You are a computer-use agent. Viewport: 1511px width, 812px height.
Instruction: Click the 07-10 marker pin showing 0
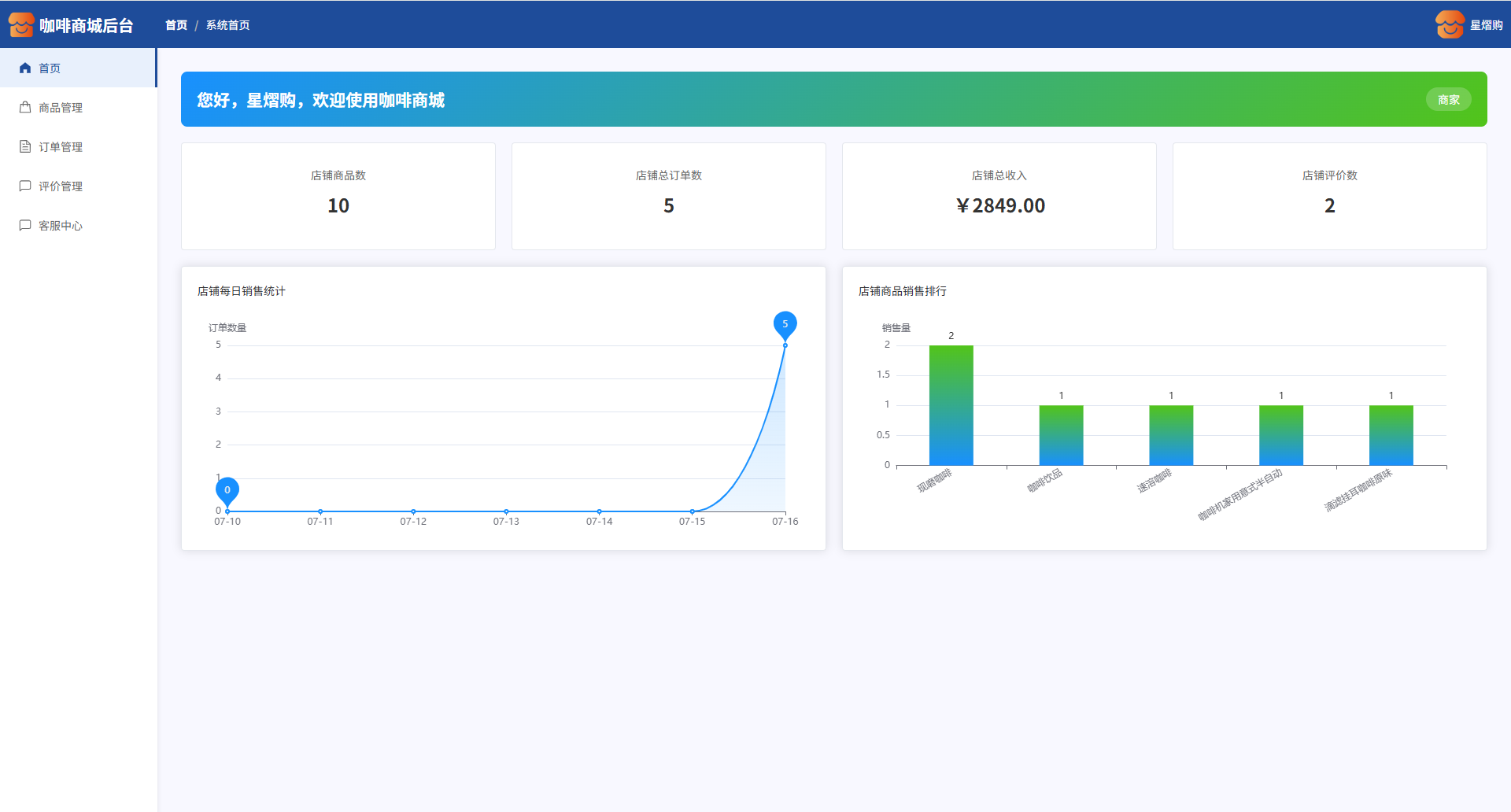(227, 490)
